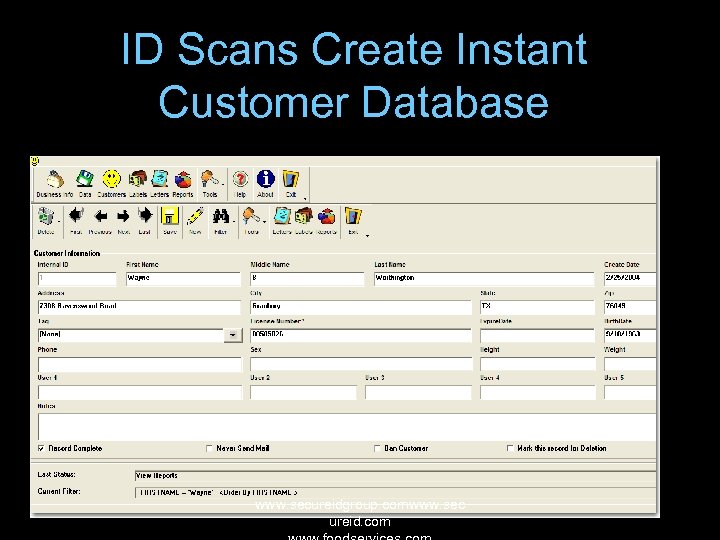Create a New record with pencil icon

click(x=195, y=221)
